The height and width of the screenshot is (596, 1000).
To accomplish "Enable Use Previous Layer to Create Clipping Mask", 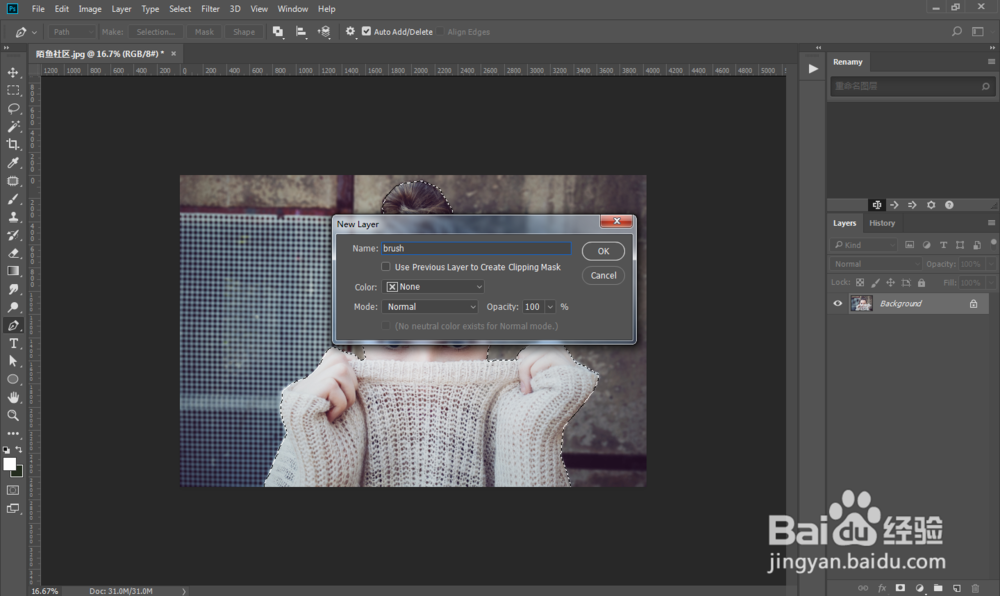I will (x=386, y=267).
